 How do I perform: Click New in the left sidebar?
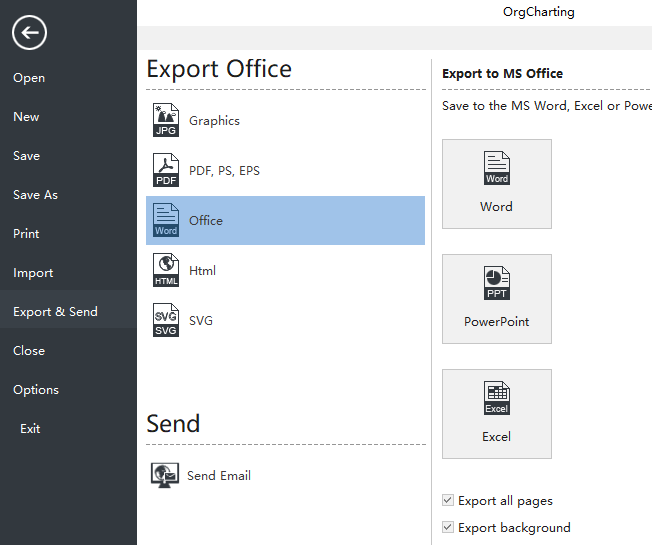point(27,117)
